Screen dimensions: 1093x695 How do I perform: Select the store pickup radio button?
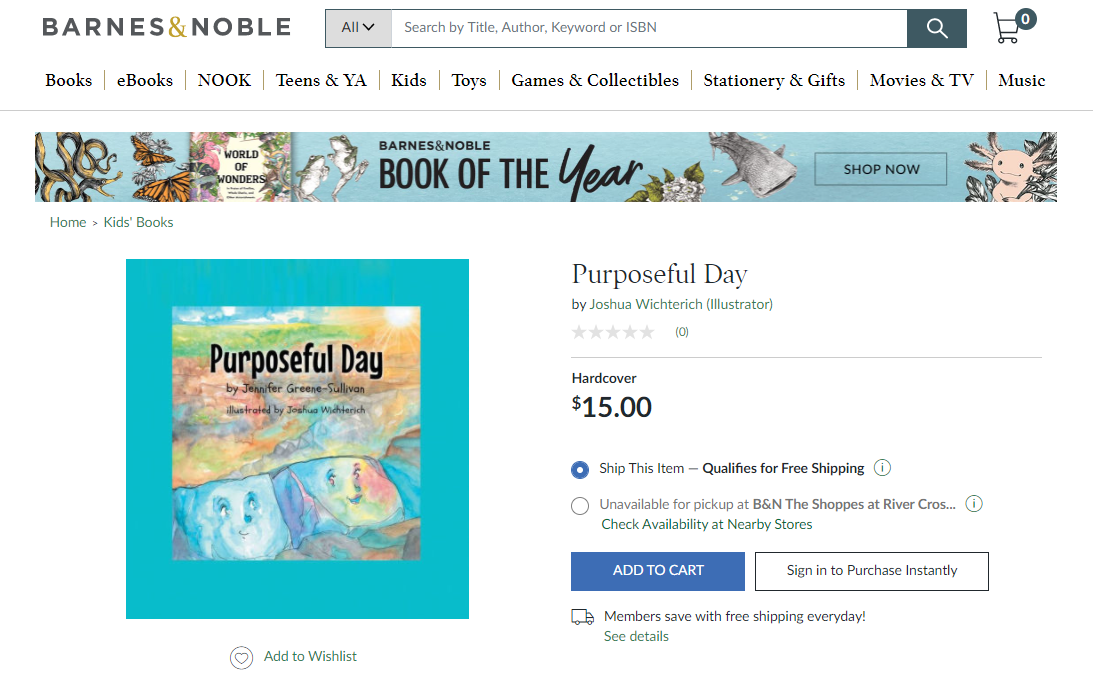(x=580, y=505)
